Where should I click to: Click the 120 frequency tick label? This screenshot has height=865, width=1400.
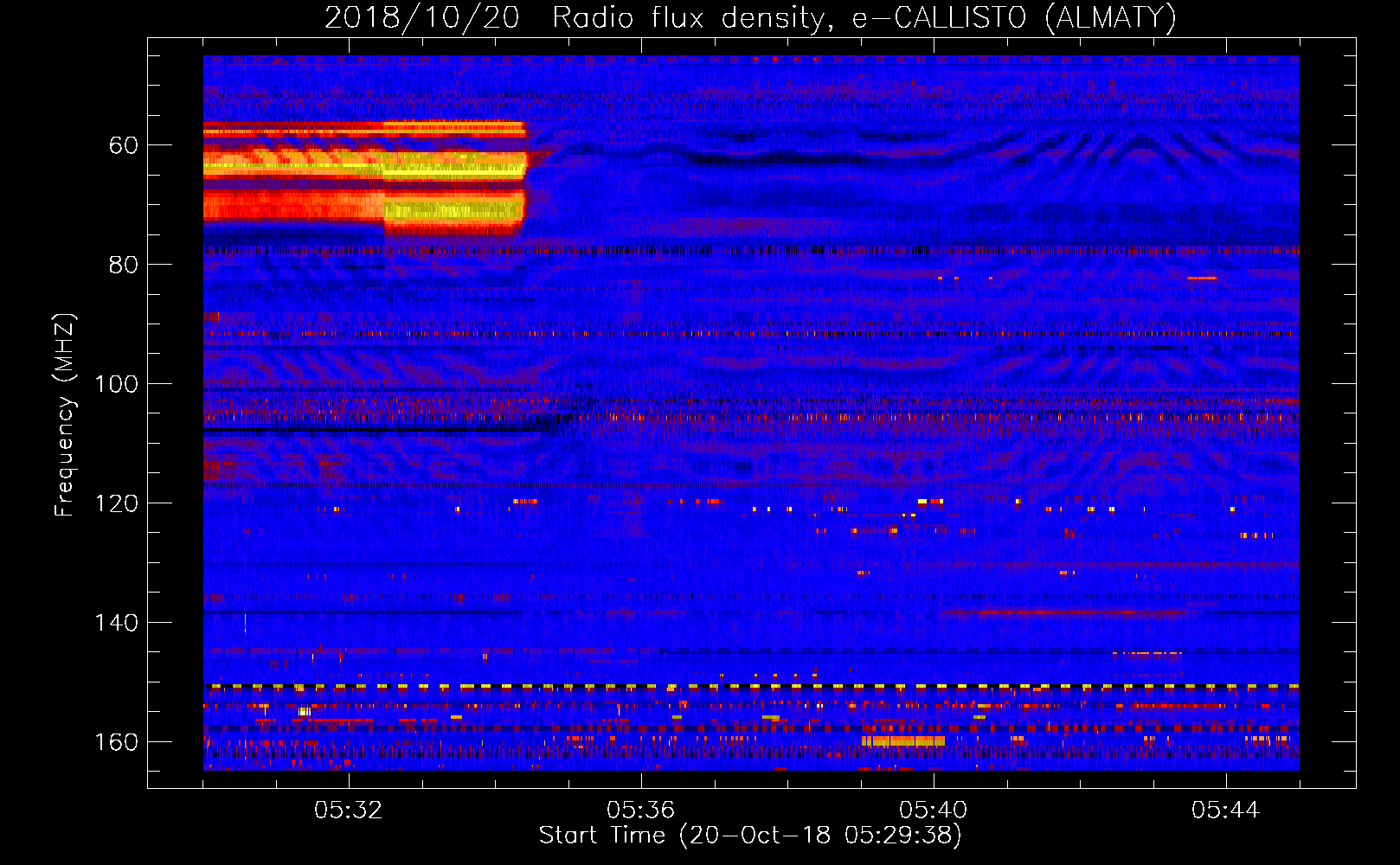(x=116, y=503)
